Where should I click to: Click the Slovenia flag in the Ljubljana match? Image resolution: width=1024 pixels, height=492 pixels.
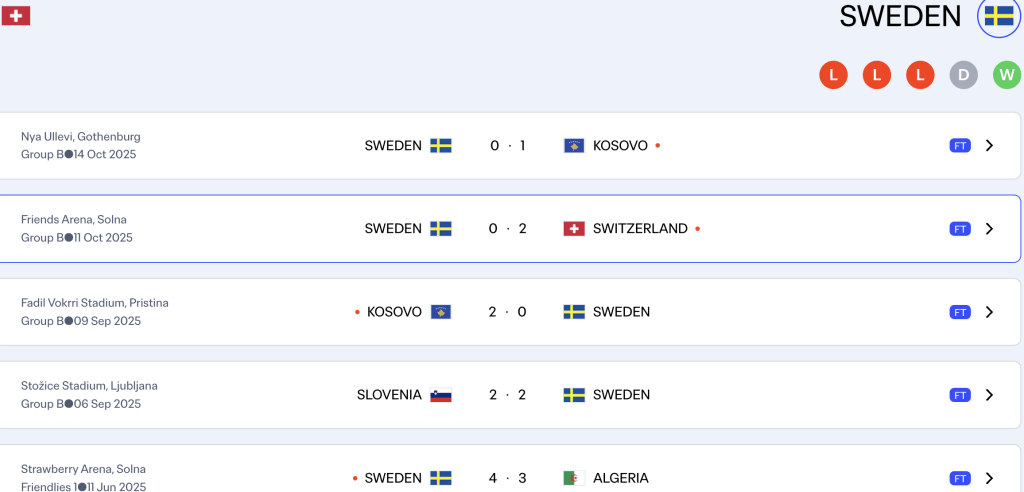click(x=441, y=395)
